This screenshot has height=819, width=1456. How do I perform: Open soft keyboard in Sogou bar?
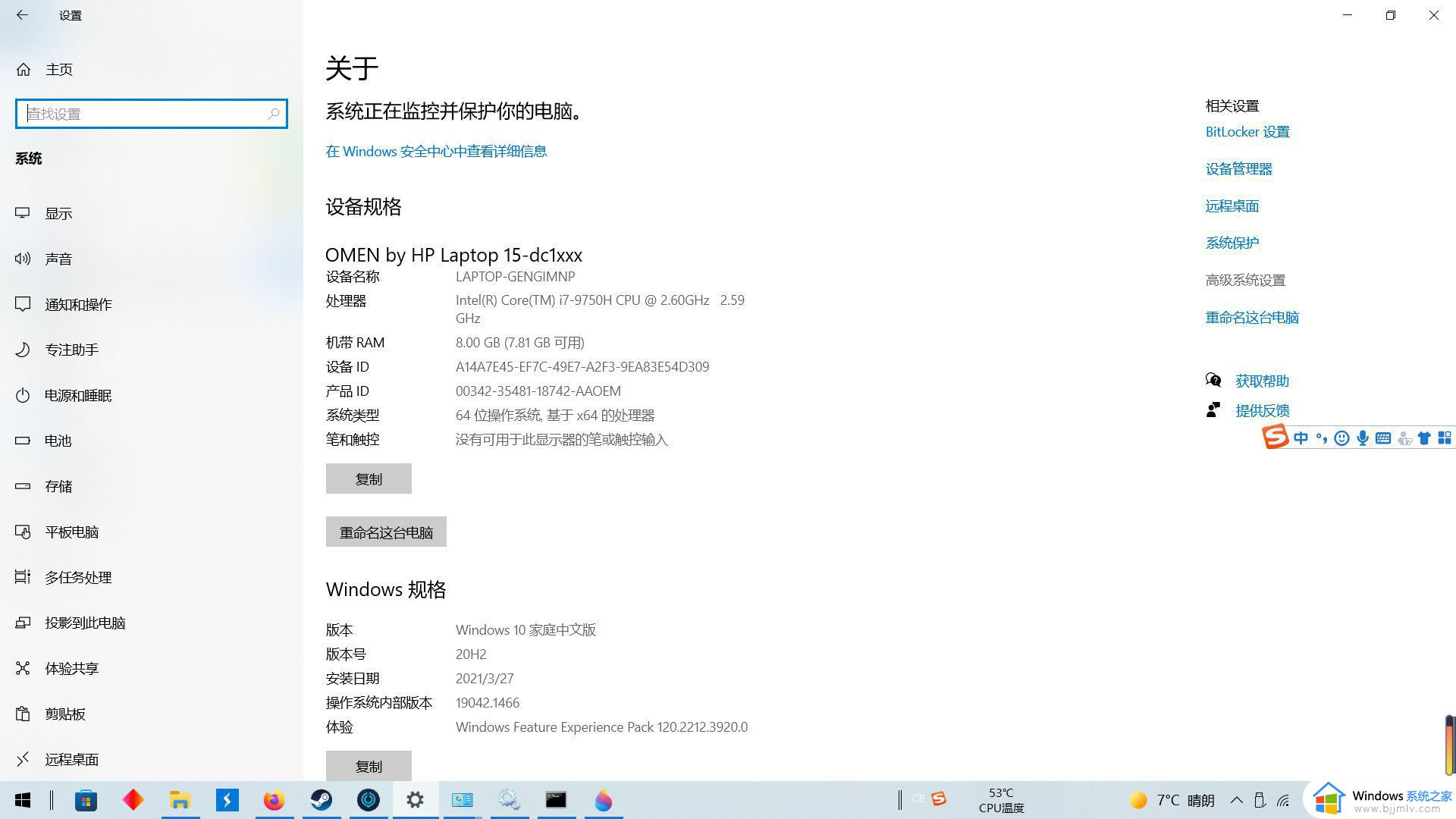1383,438
